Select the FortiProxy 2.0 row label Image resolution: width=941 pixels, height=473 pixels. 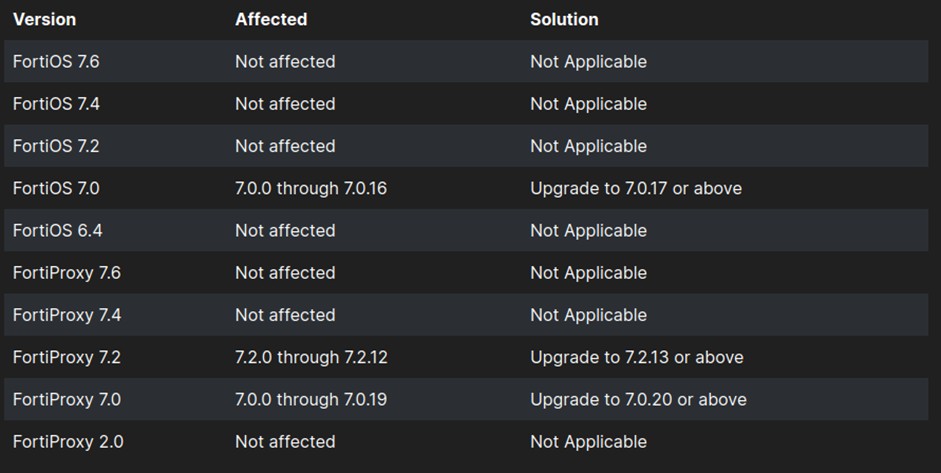pos(67,441)
